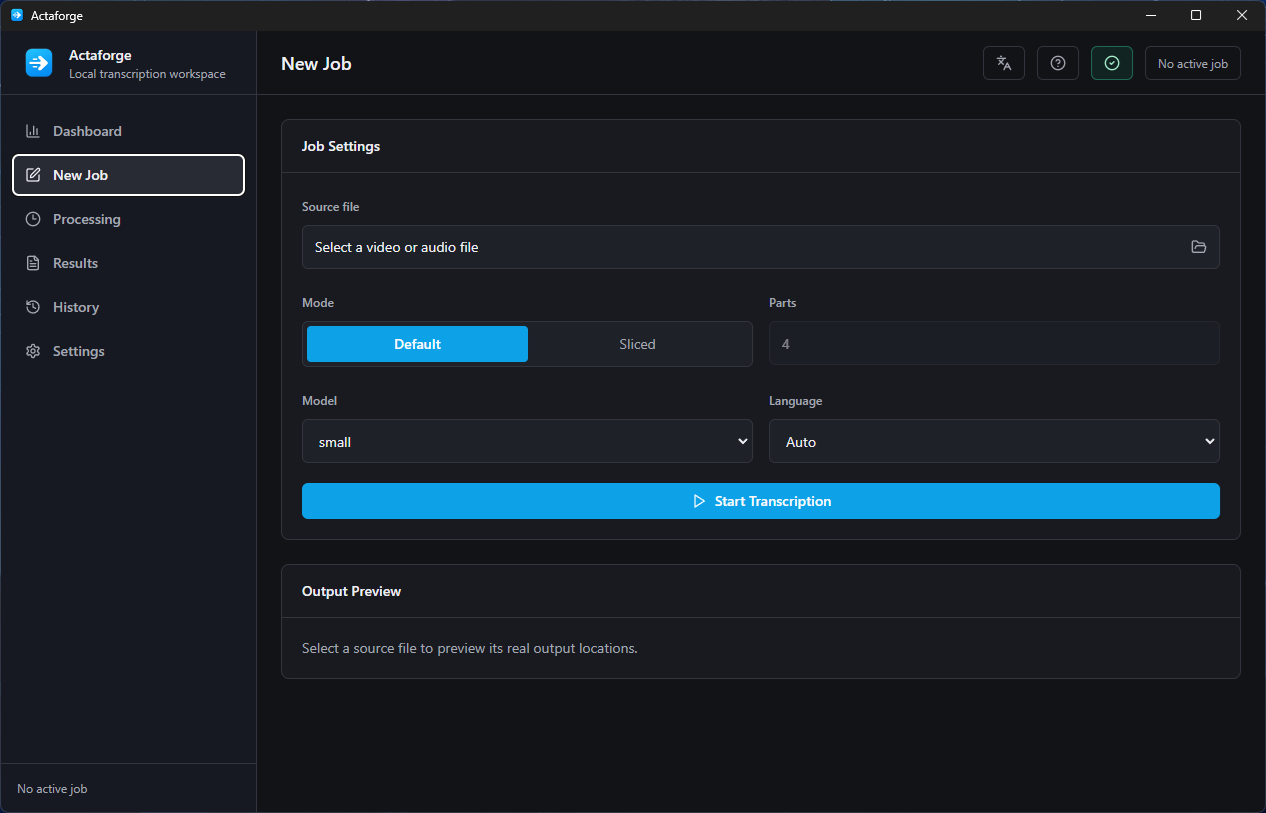Open the New Job sidebar item
The width and height of the screenshot is (1266, 813).
point(128,175)
